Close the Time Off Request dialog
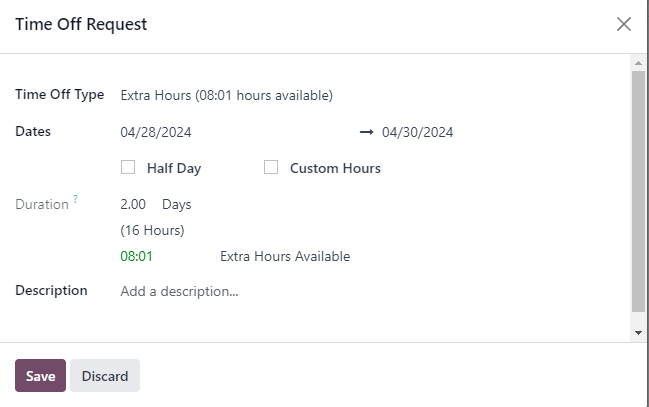 point(623,24)
